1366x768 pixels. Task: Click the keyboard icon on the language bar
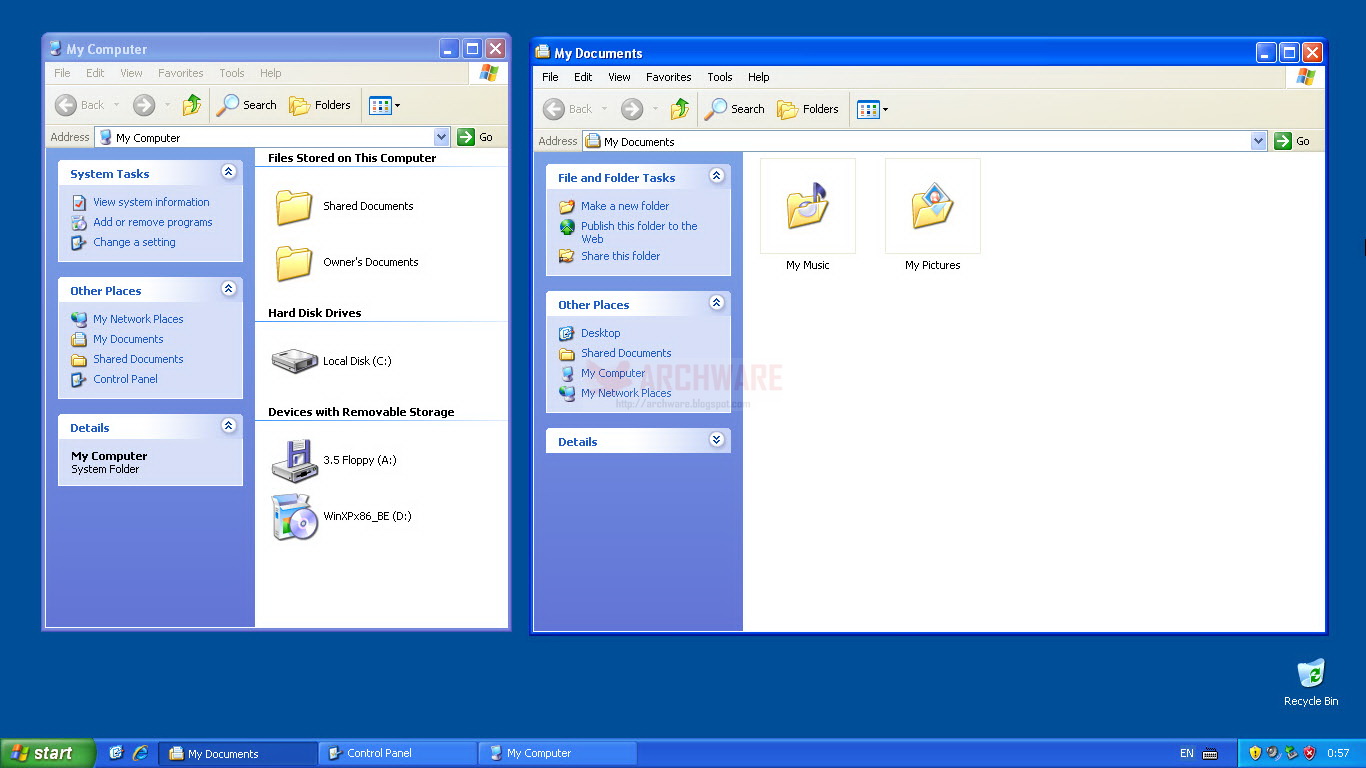click(1210, 753)
